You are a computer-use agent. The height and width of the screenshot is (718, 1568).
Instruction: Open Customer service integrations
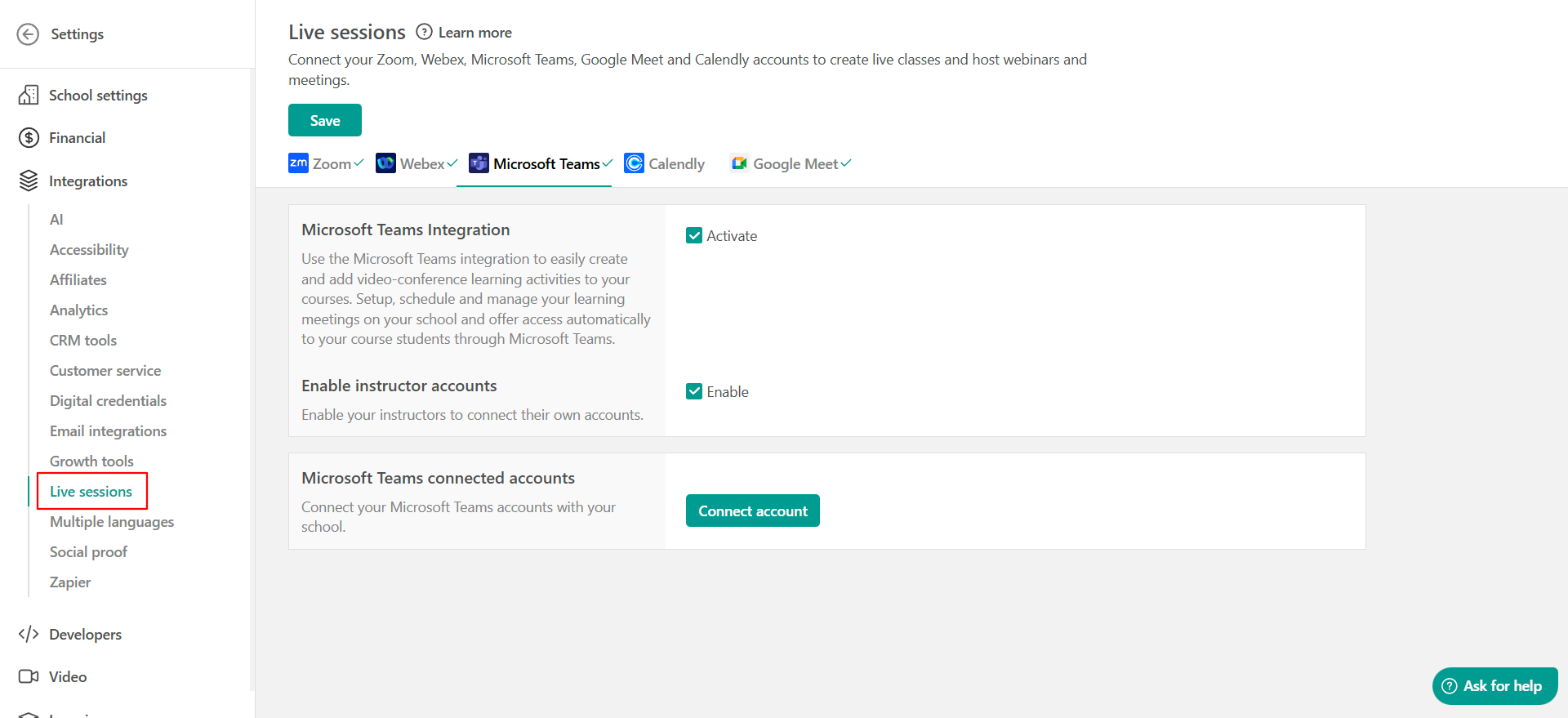[x=105, y=371]
